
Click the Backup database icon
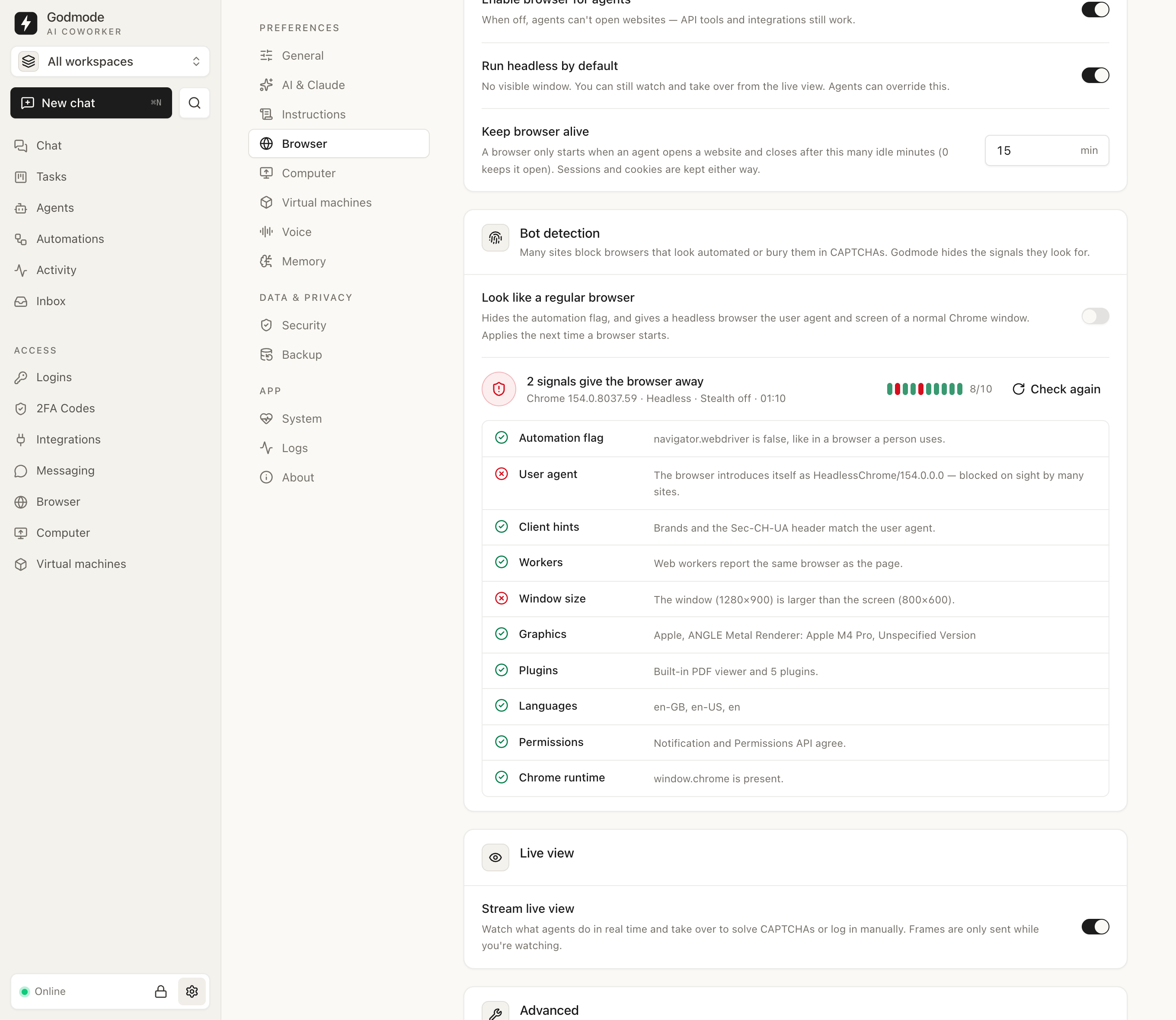[x=266, y=354]
